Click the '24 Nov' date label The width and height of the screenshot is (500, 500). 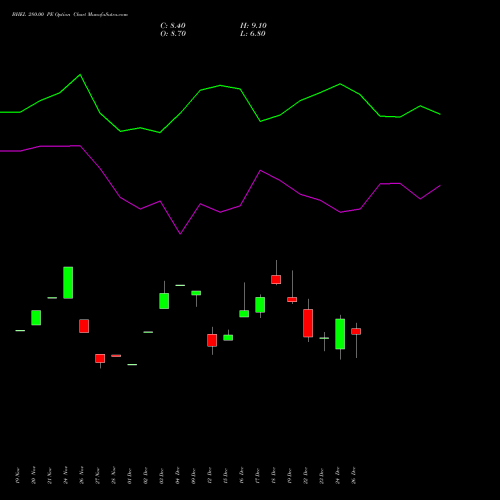tap(66, 476)
